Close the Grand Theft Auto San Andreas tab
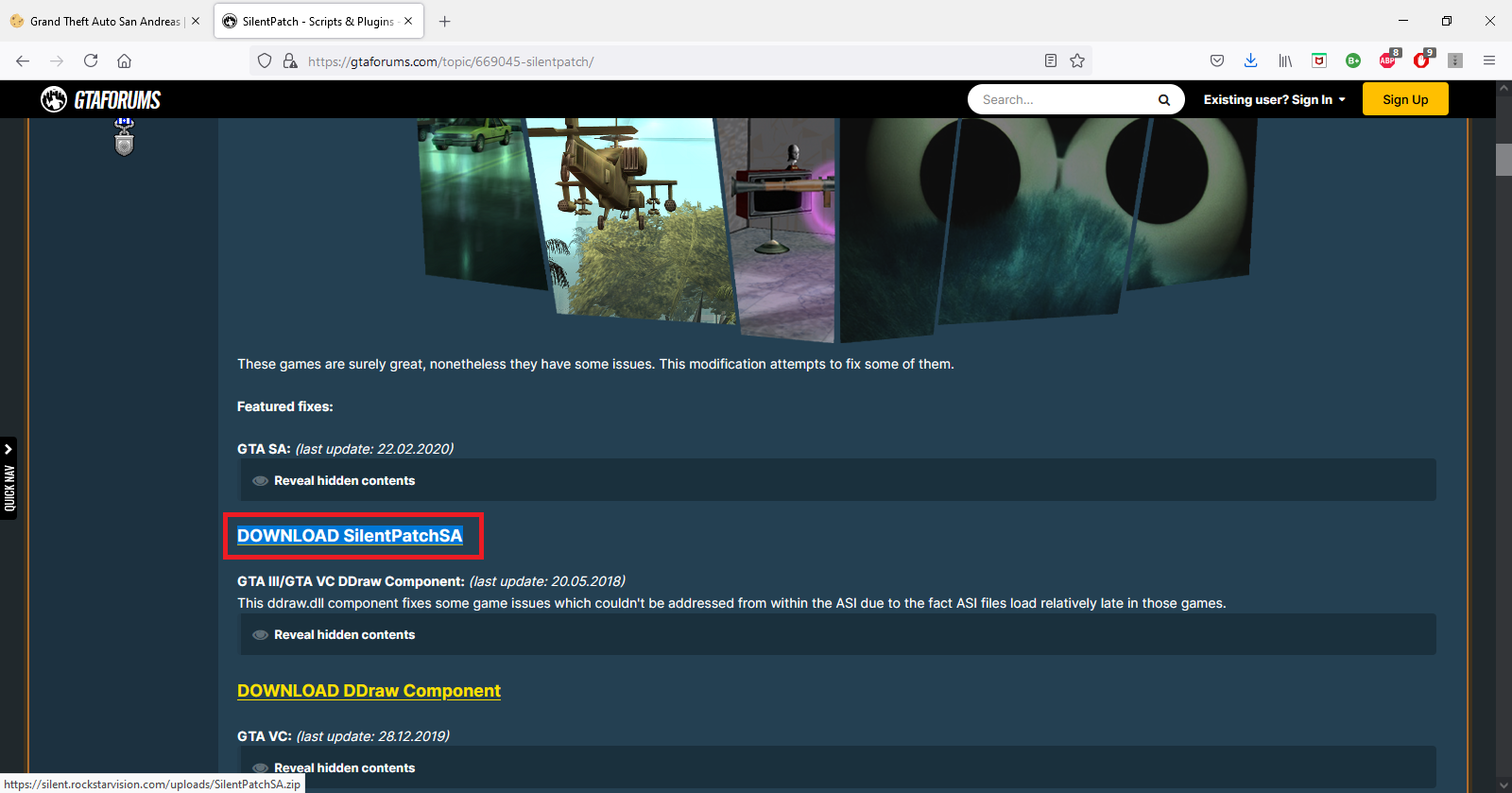Image resolution: width=1512 pixels, height=793 pixels. [196, 21]
